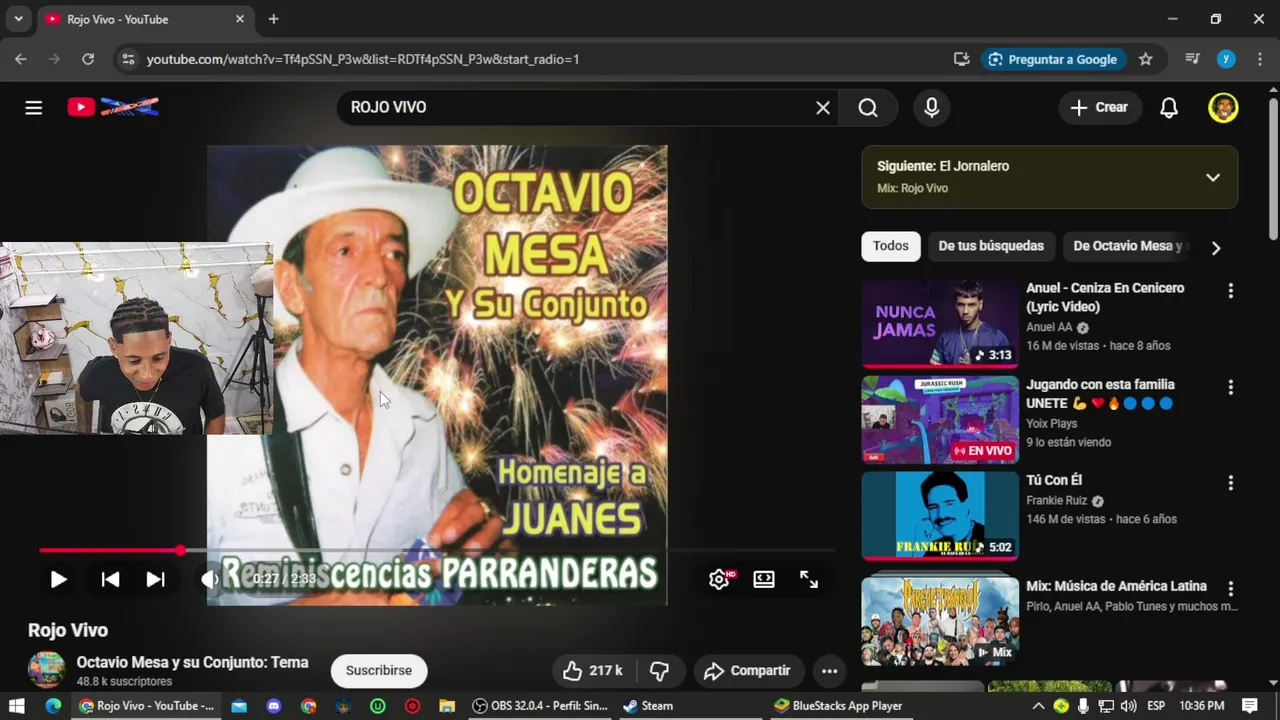Open options for the Tú Con Él video
This screenshot has width=1280, height=720.
[x=1231, y=483]
